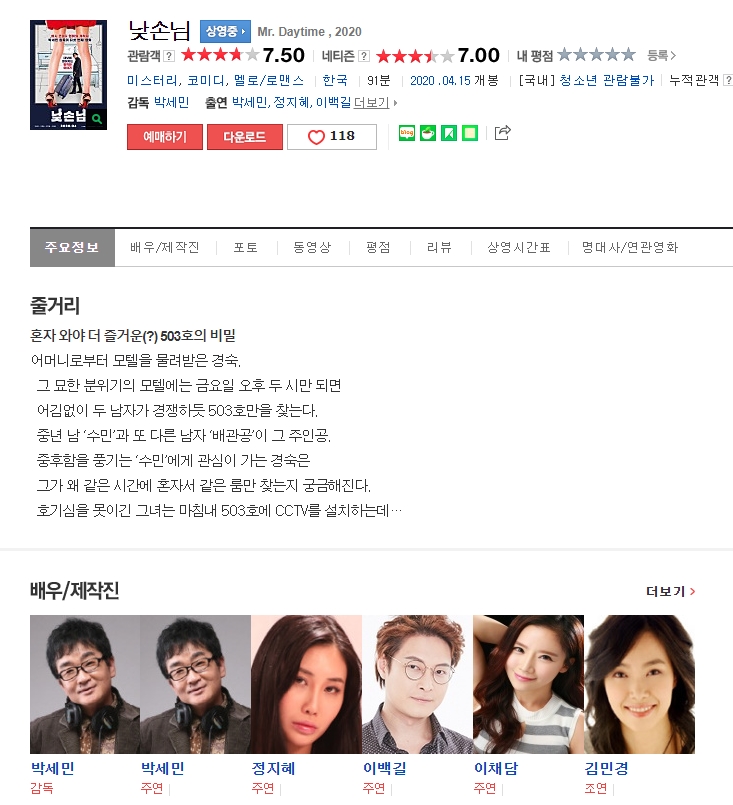Set my rating using 내 평점 stars
The image size is (733, 805).
[x=596, y=54]
